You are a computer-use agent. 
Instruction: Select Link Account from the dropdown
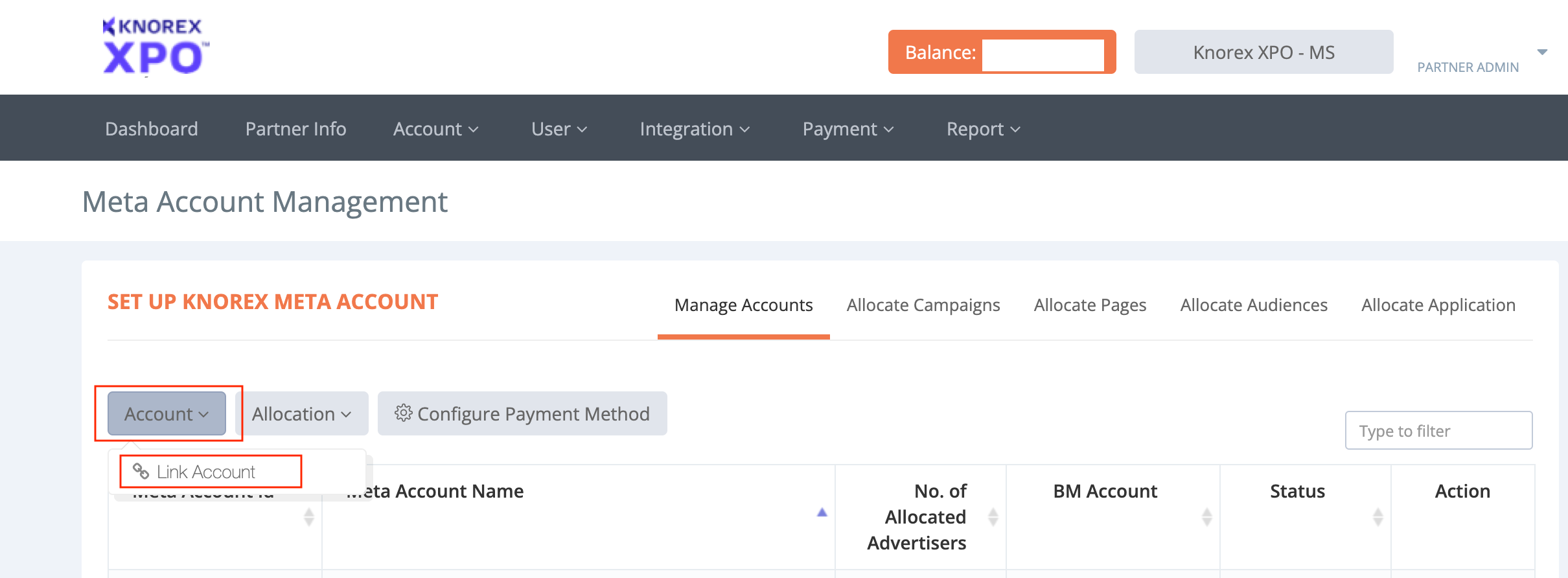206,472
